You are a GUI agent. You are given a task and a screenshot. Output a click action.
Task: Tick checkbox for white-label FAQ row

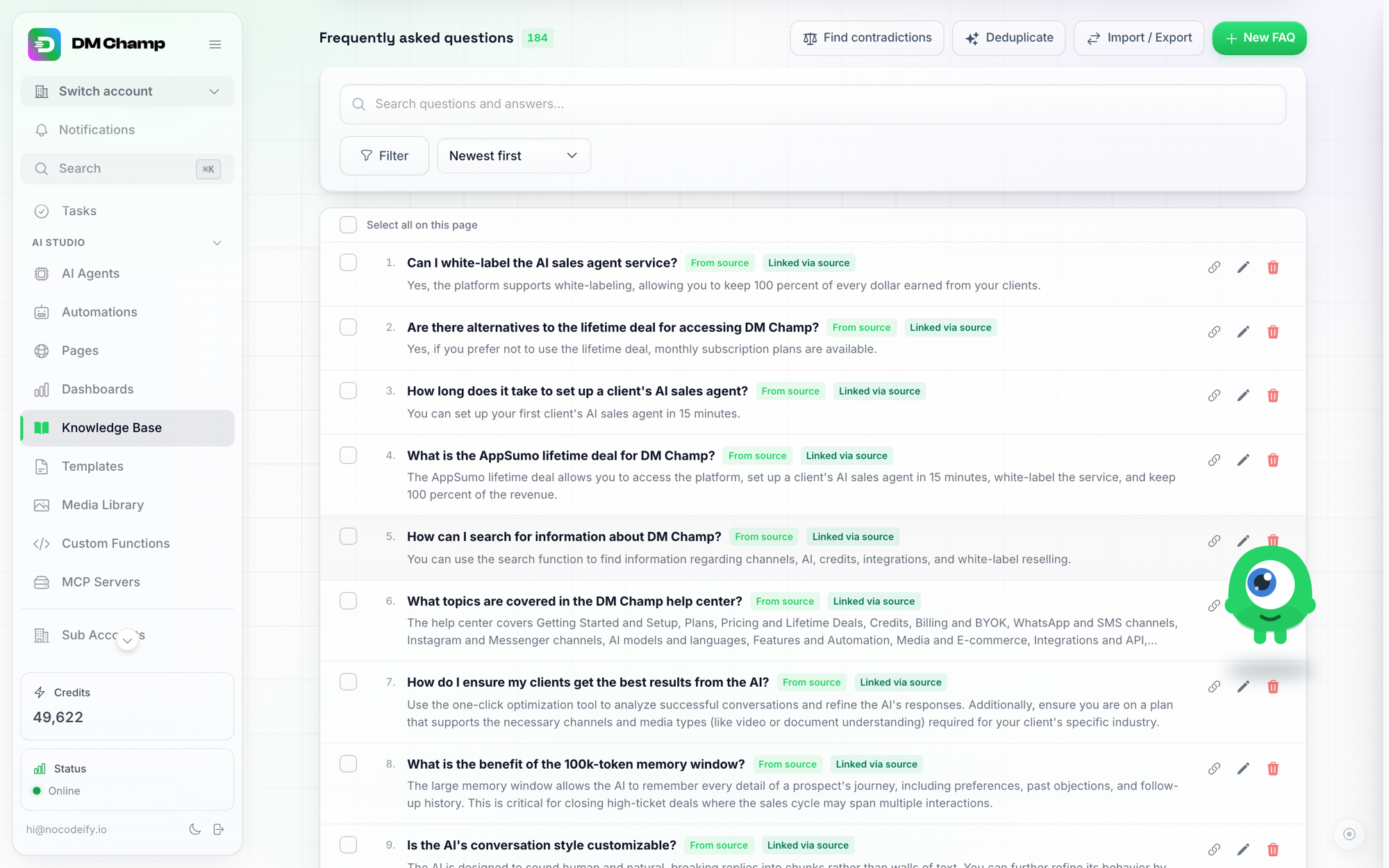(348, 262)
